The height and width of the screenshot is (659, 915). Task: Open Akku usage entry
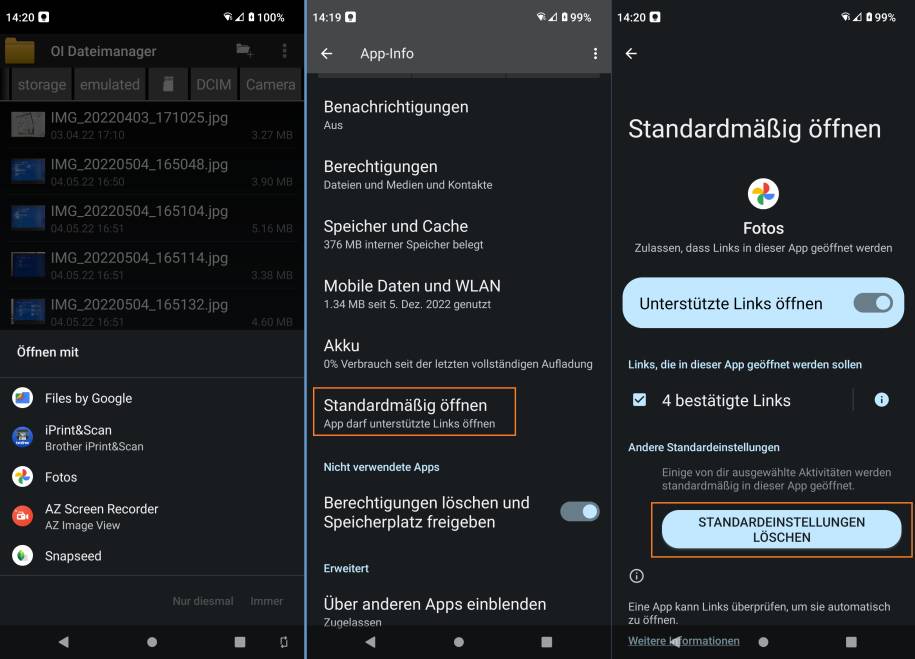coord(459,354)
